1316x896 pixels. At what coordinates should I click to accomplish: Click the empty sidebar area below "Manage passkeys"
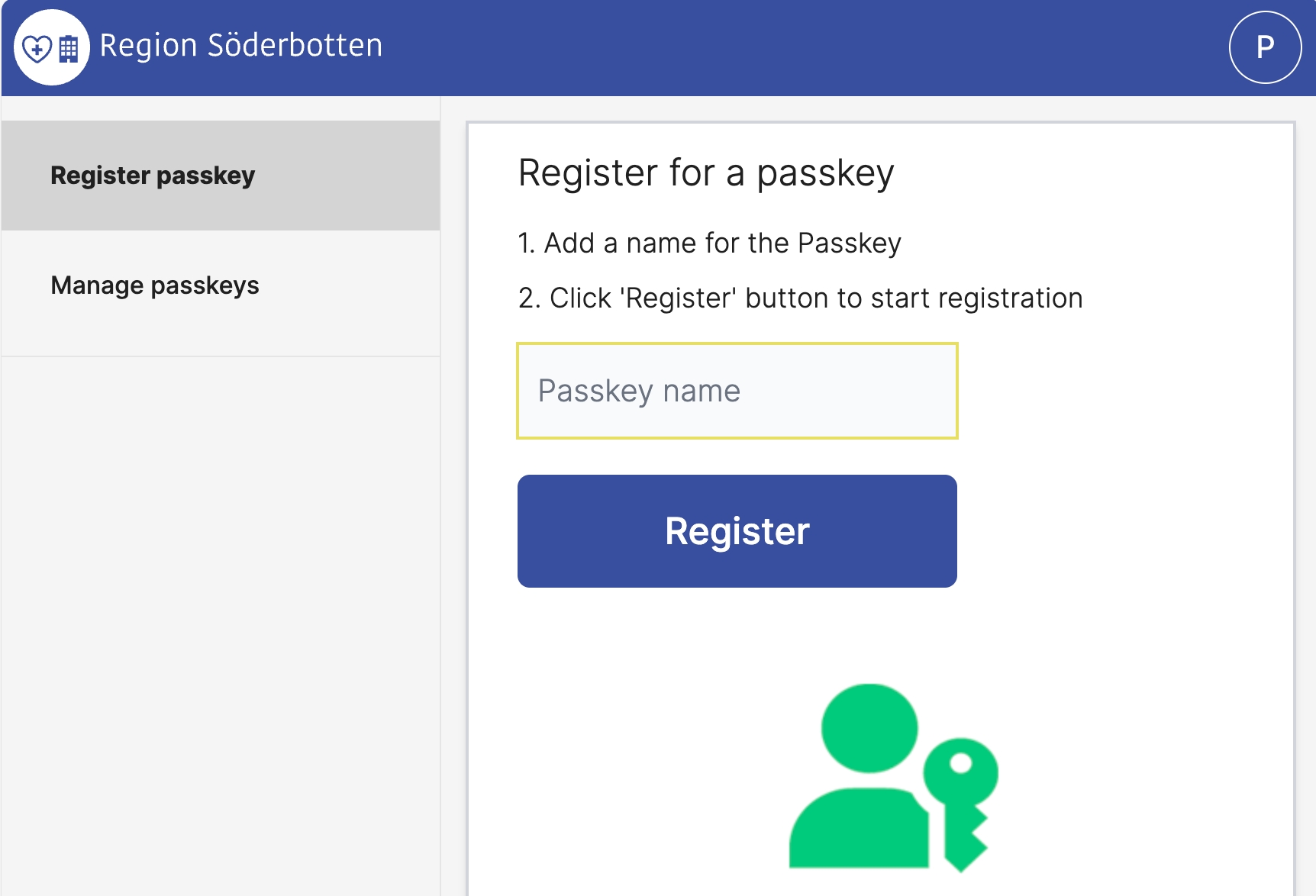pos(220,611)
